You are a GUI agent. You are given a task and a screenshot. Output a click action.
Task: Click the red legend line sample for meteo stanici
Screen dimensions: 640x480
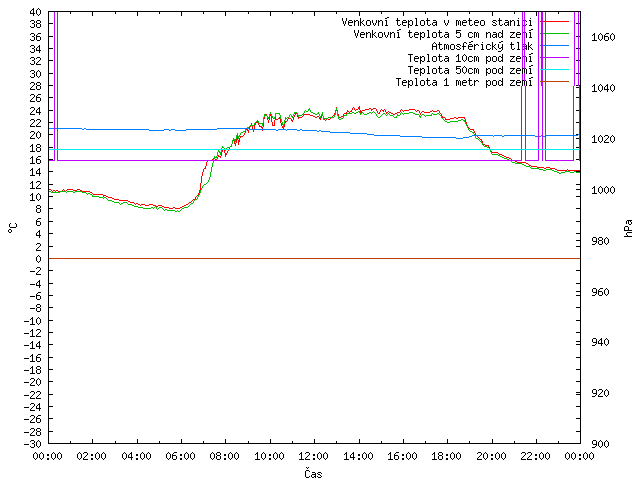tap(554, 22)
